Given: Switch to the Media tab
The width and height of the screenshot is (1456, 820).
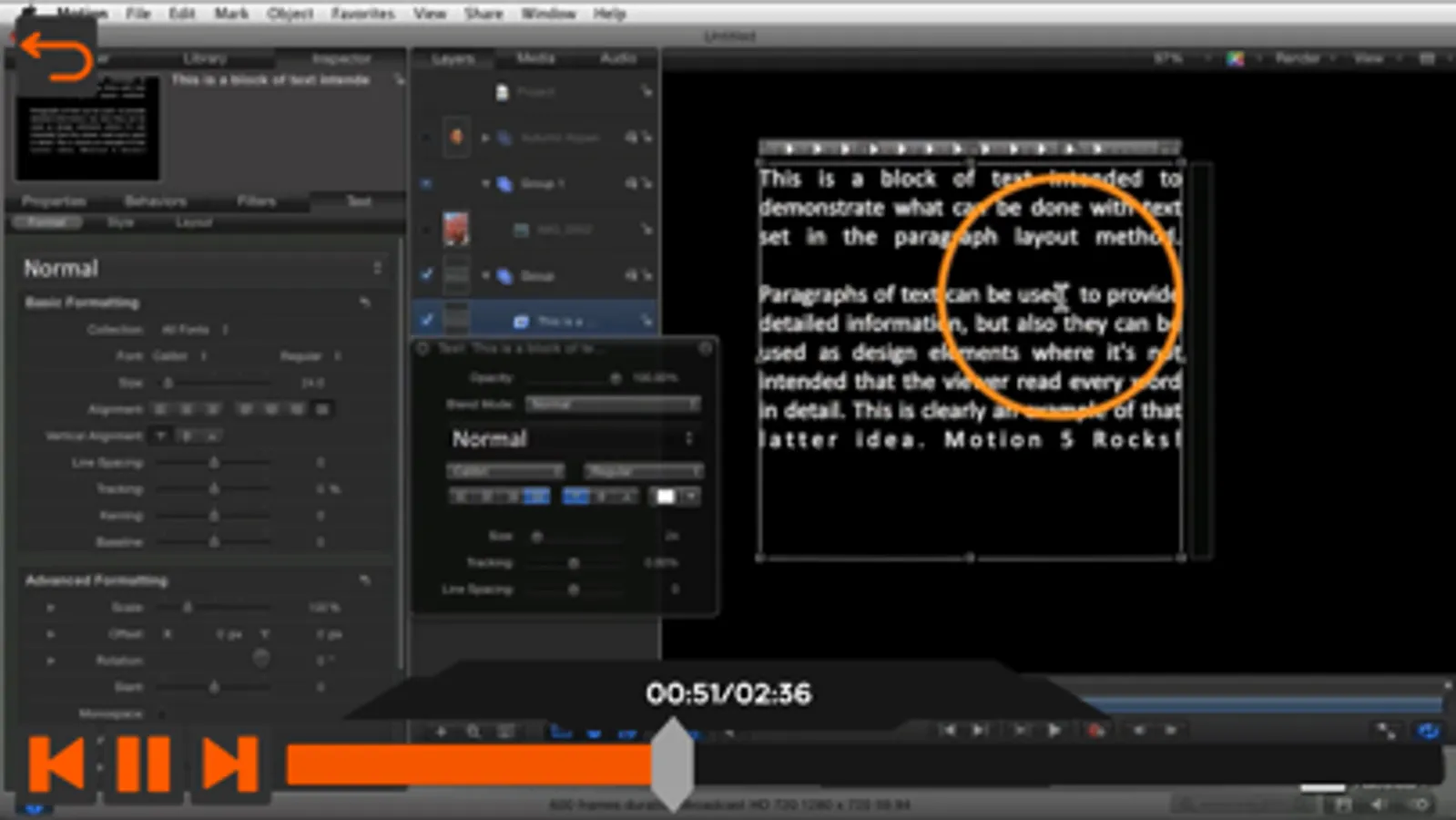Looking at the screenshot, I should pyautogui.click(x=535, y=57).
